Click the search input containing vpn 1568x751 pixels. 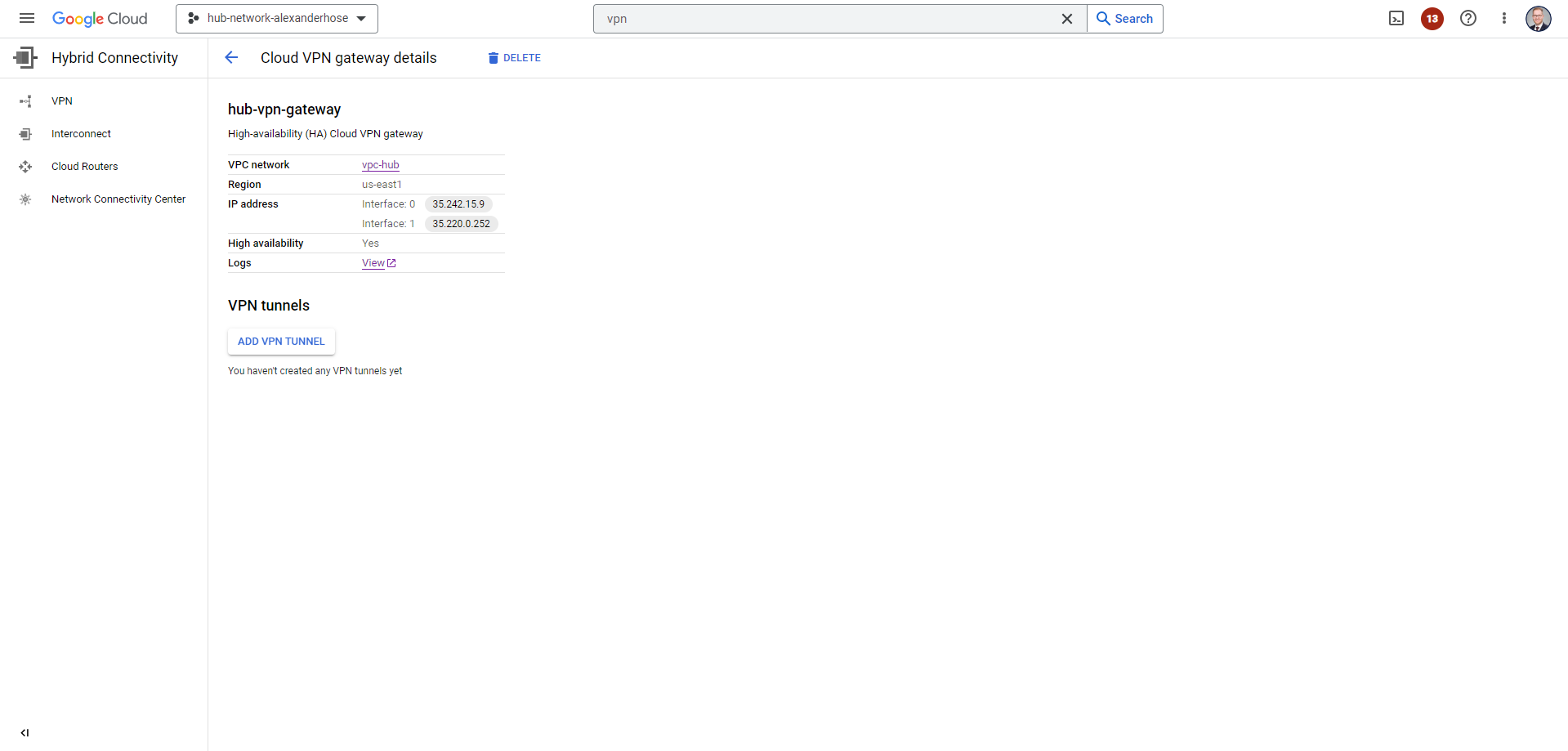click(x=825, y=18)
